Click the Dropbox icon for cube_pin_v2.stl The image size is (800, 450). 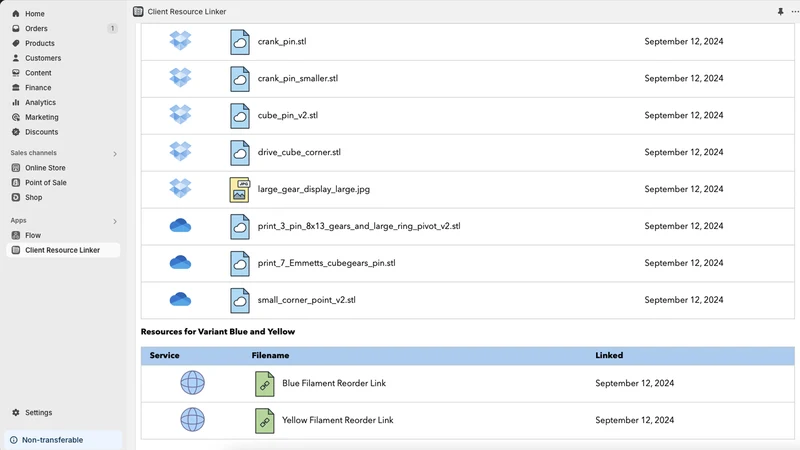[180, 115]
